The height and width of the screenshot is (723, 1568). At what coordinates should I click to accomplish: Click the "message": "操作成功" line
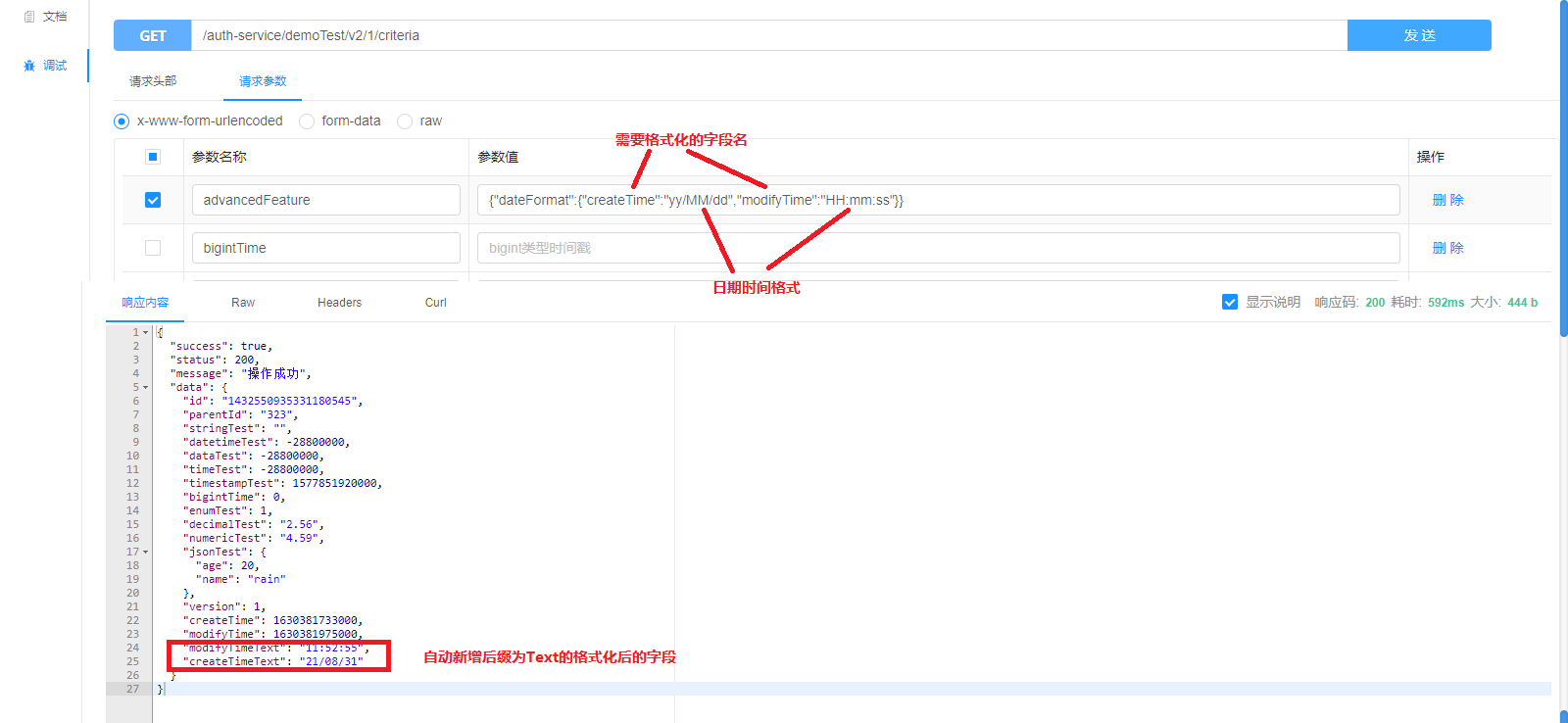coord(240,373)
